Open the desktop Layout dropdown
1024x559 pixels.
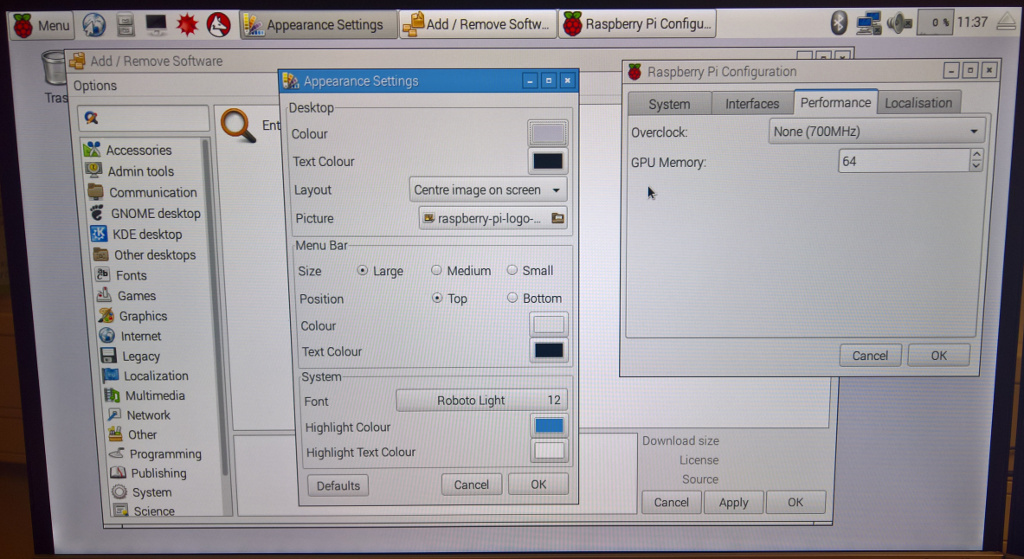(x=487, y=190)
